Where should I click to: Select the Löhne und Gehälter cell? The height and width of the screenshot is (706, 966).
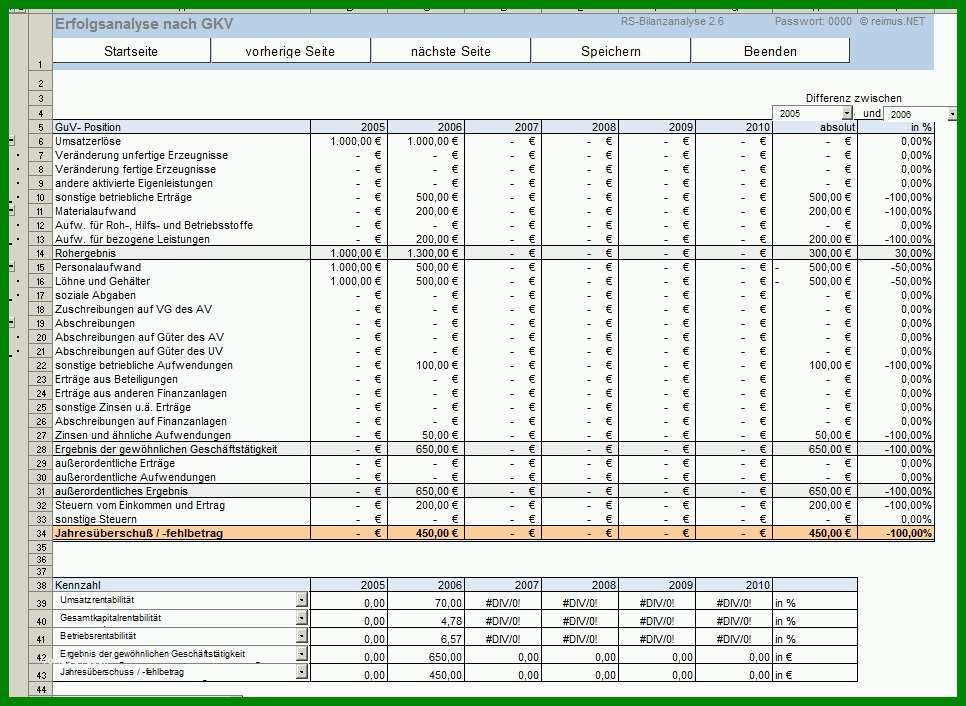(182, 281)
